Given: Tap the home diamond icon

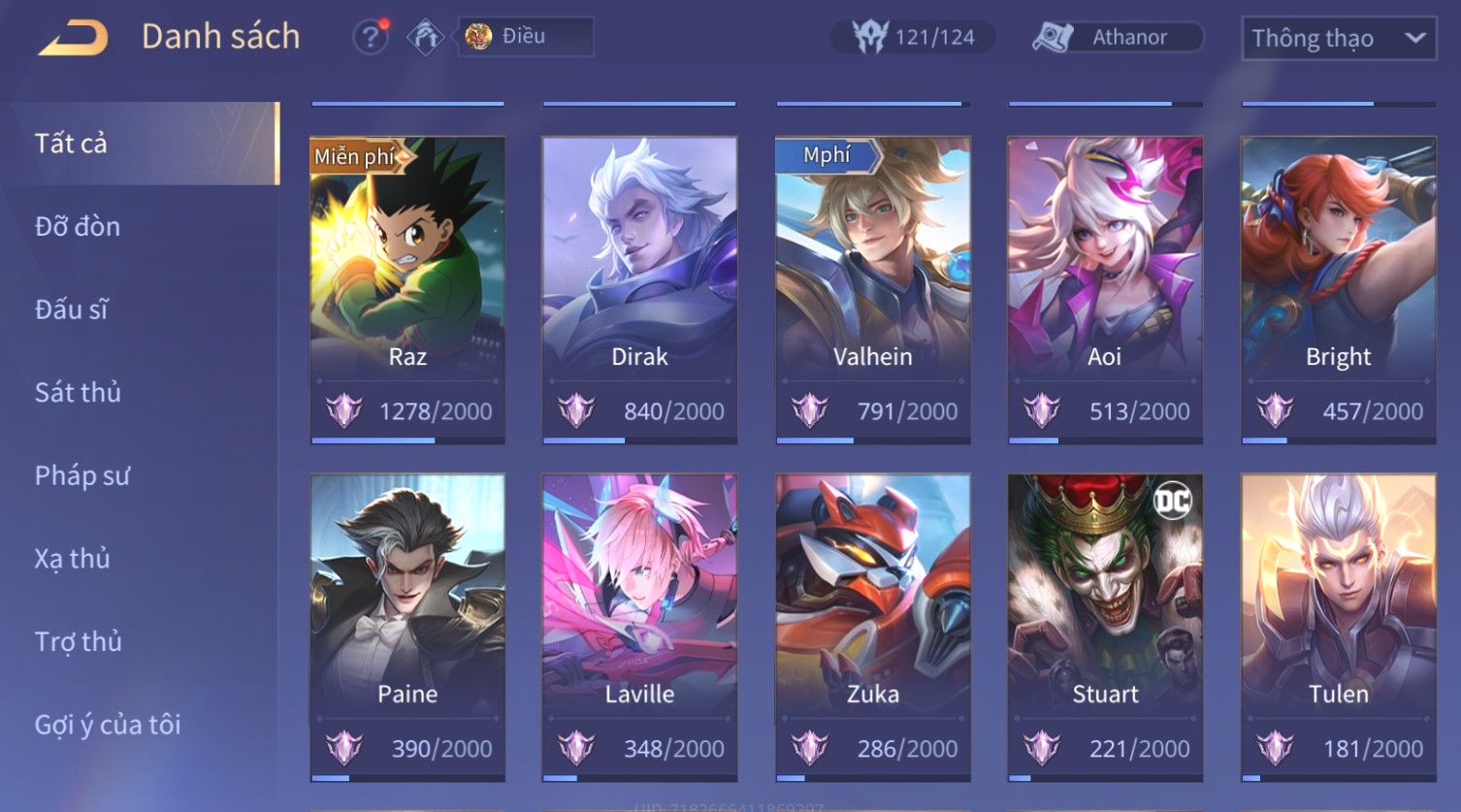Looking at the screenshot, I should tap(425, 38).
